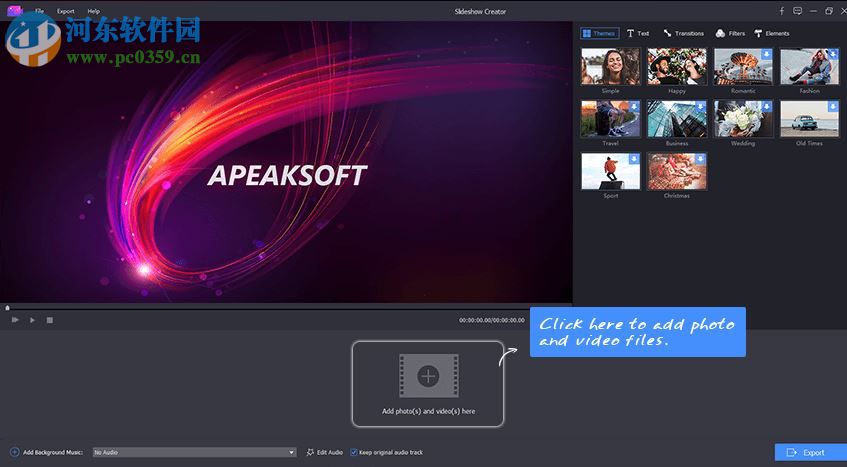Click the play button under the preview
Image resolution: width=847 pixels, height=467 pixels.
(x=32, y=320)
